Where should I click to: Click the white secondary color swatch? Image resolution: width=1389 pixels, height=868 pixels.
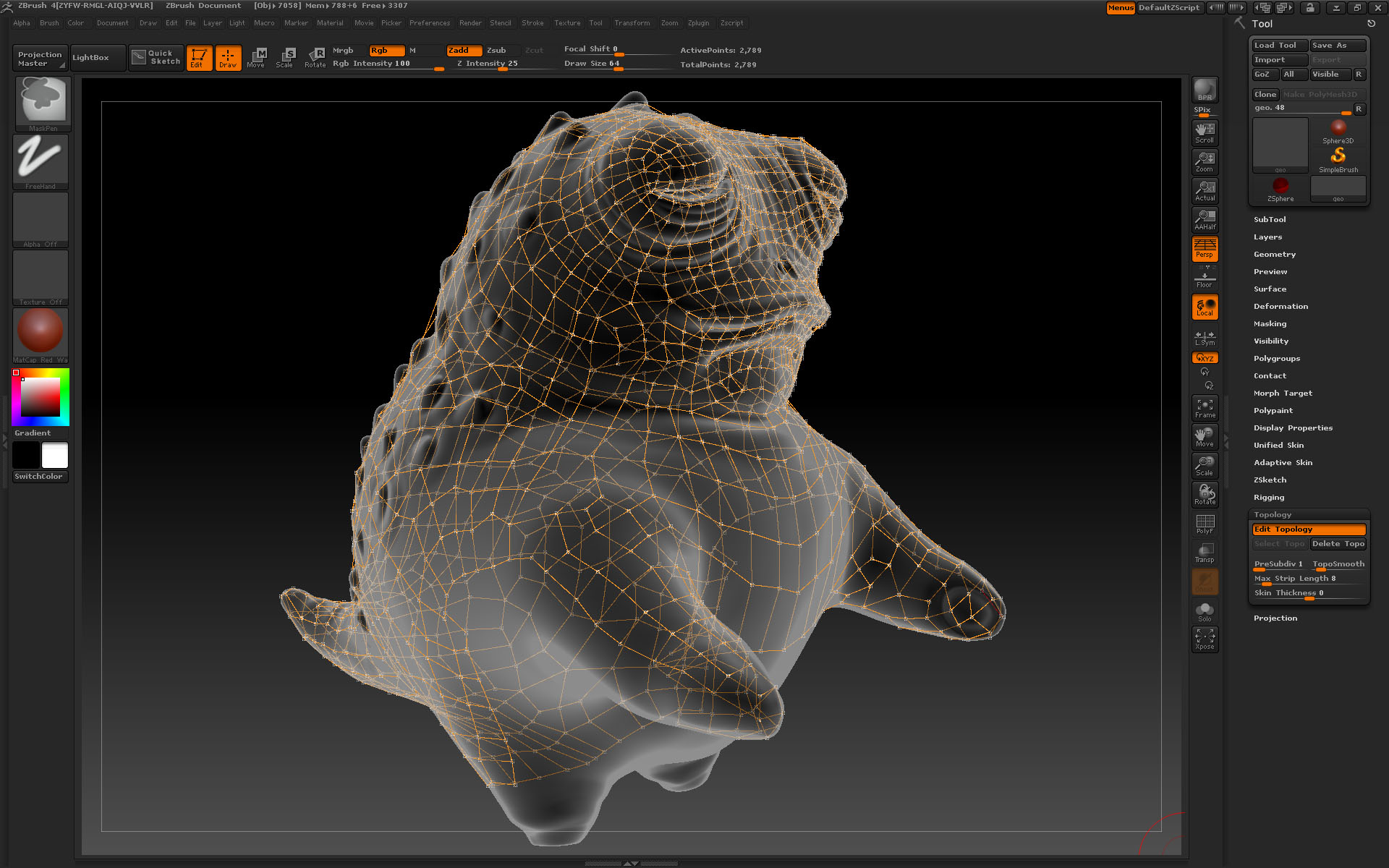[x=55, y=456]
